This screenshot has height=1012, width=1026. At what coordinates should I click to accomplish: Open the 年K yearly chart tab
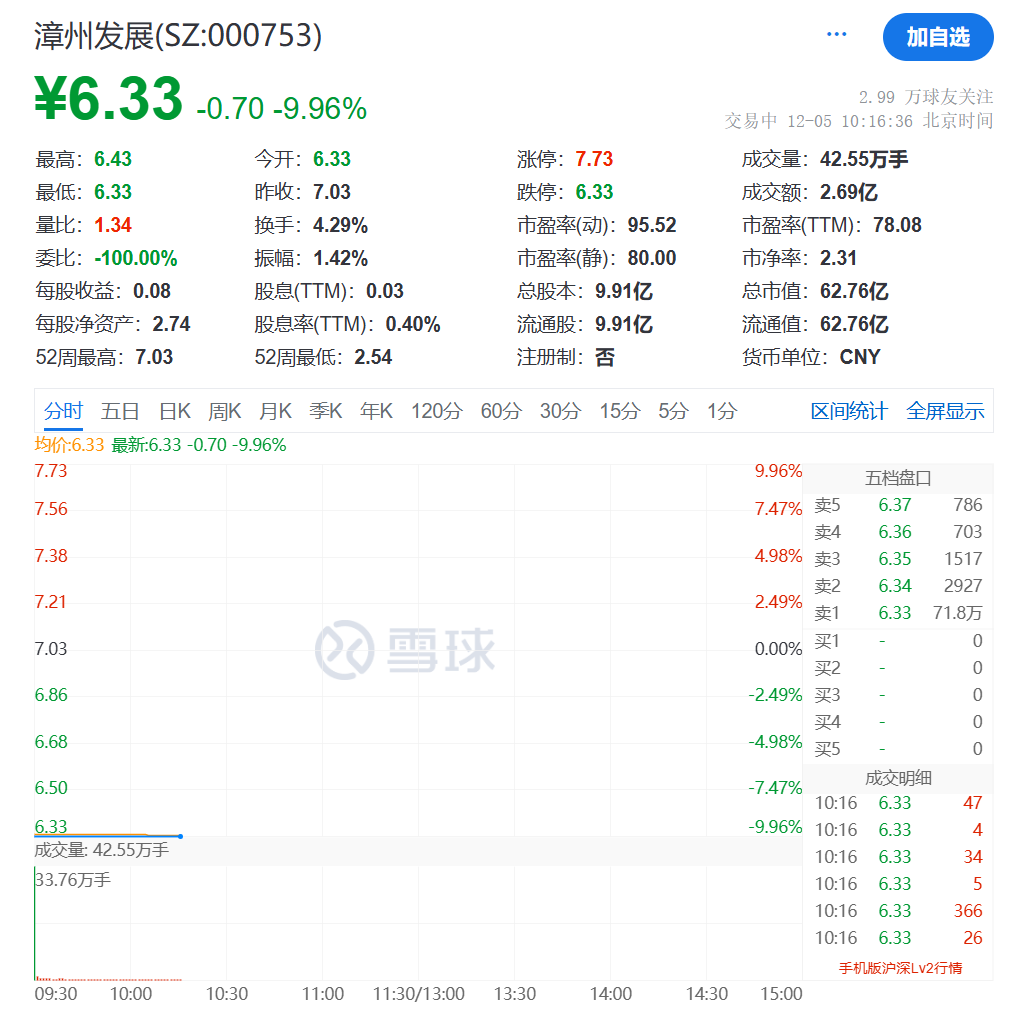[x=377, y=411]
